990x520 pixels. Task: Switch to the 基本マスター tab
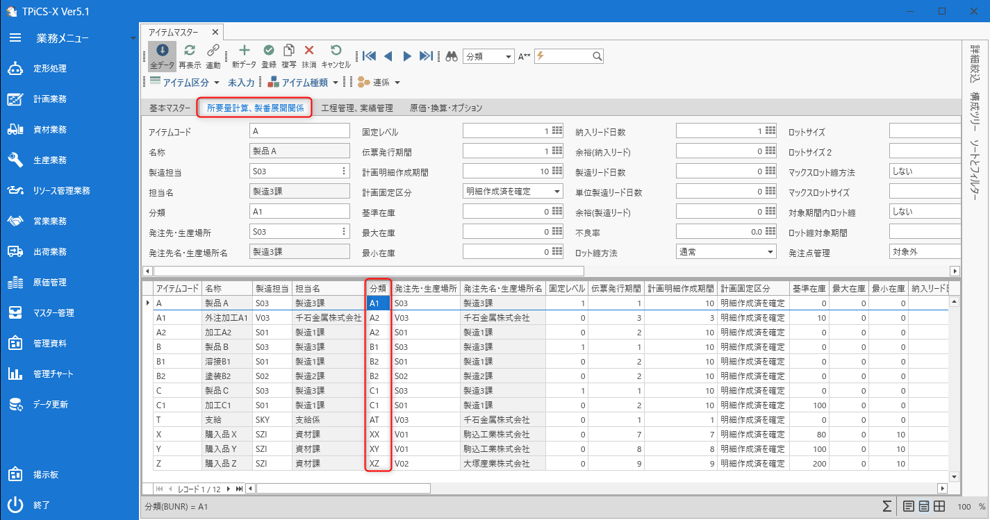click(x=170, y=108)
